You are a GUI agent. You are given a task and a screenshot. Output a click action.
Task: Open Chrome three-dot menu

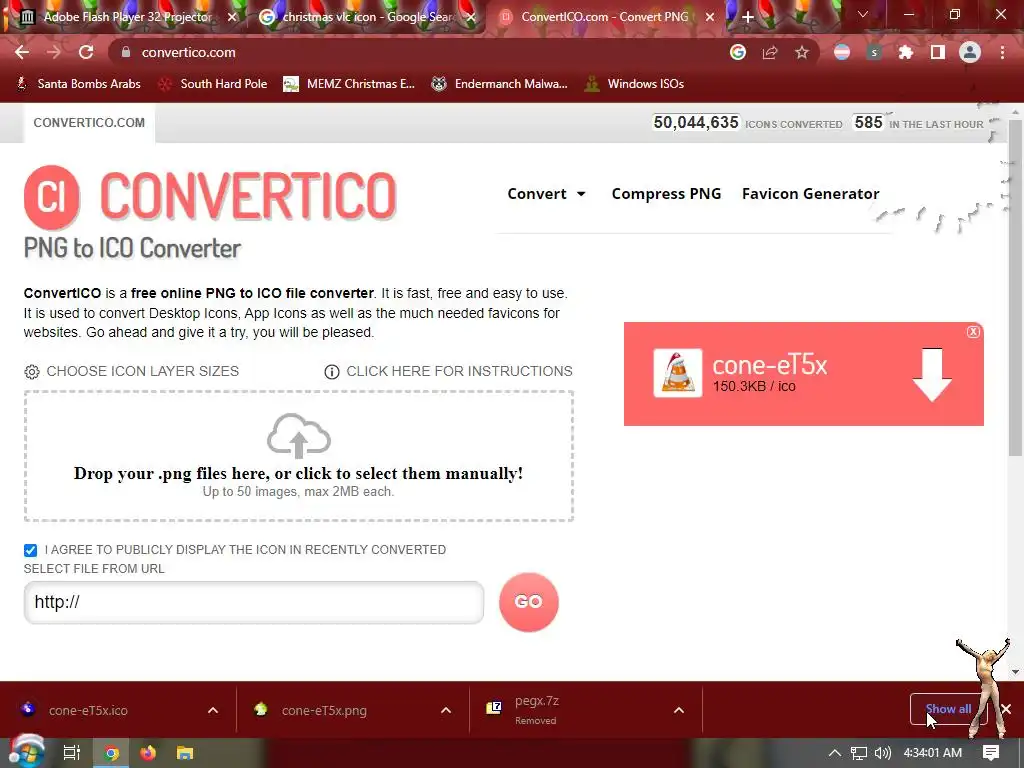[1002, 52]
